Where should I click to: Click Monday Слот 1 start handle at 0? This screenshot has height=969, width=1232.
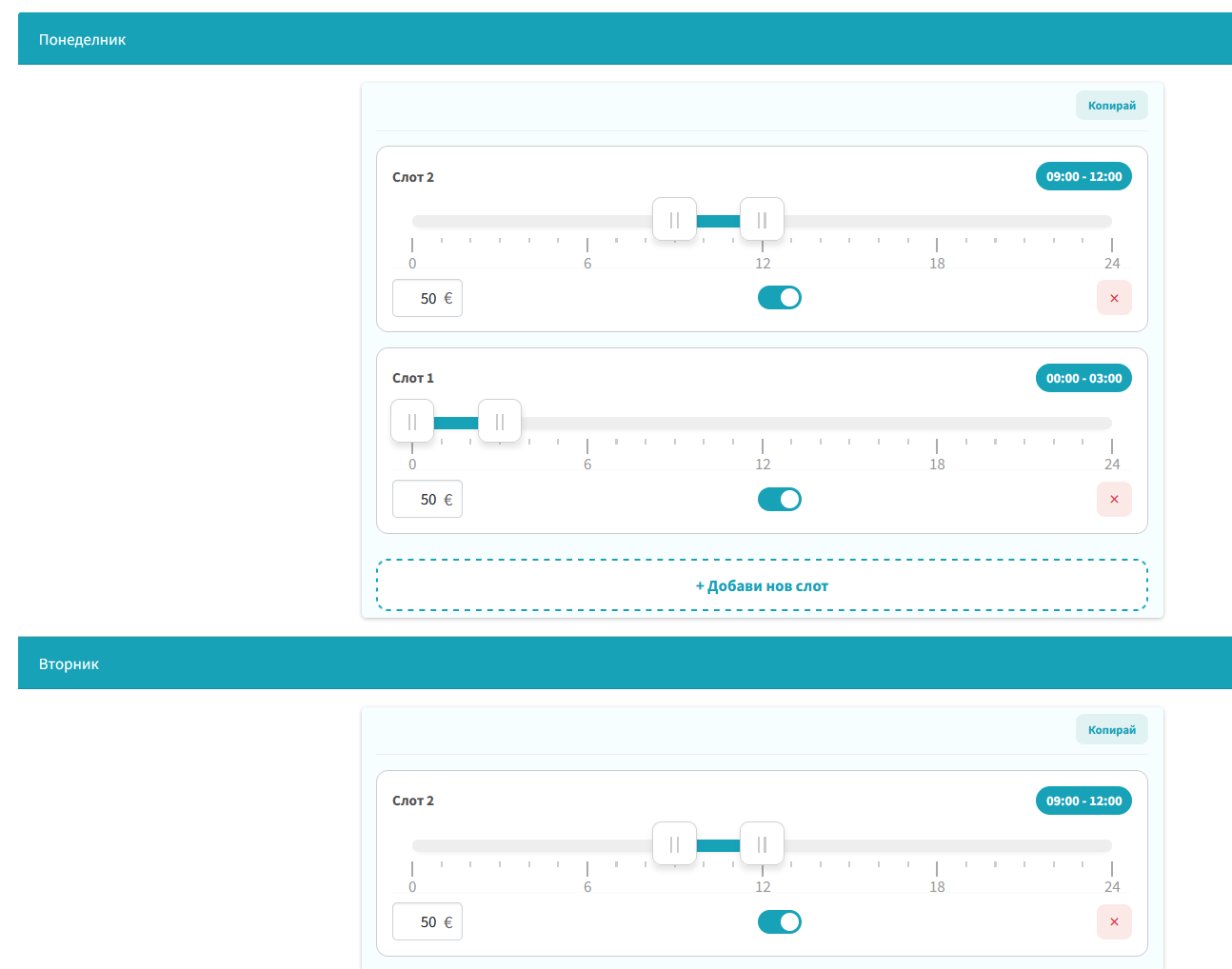(x=412, y=422)
